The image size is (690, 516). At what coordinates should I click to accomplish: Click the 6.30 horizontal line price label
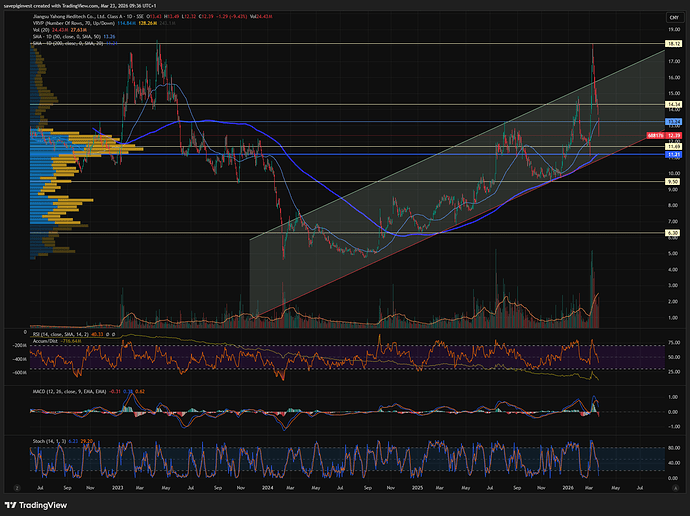click(x=673, y=233)
